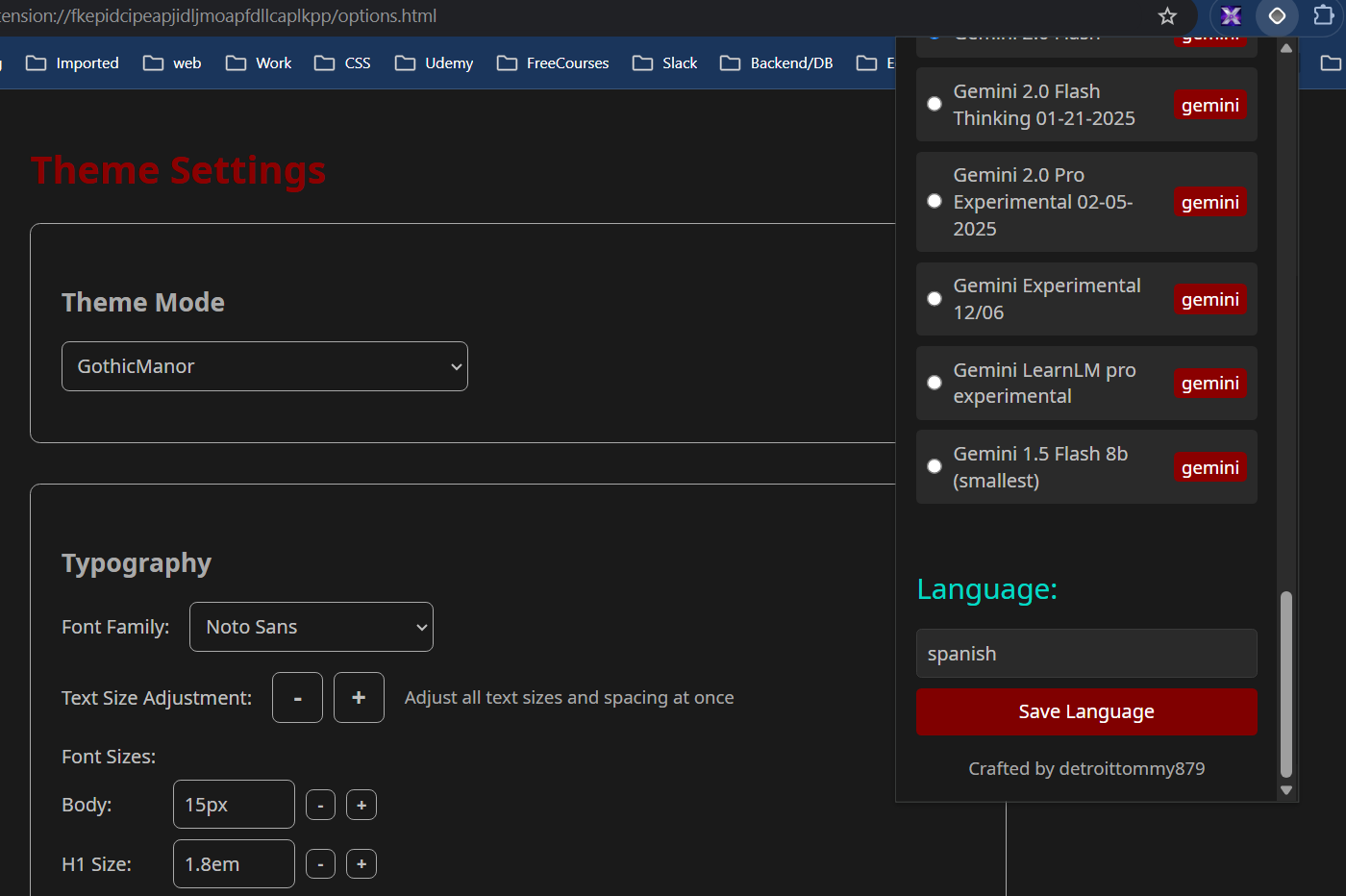The image size is (1346, 896).
Task: Open the Slack bookmarks folder
Action: click(665, 62)
